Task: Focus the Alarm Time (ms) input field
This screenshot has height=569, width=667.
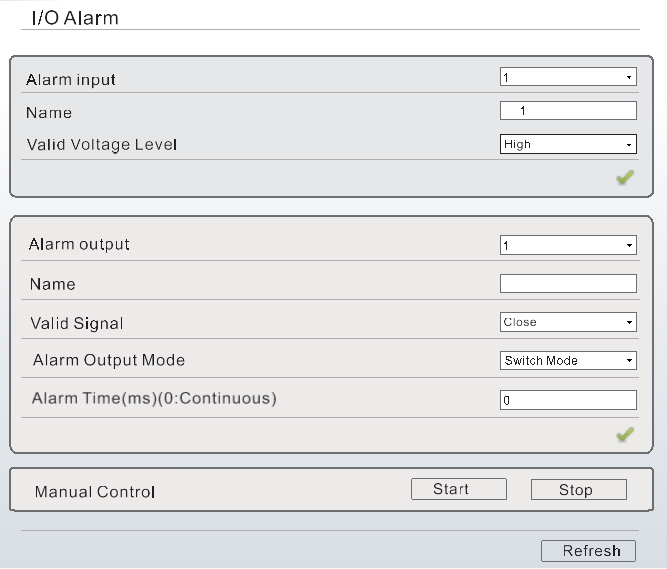Action: (568, 400)
